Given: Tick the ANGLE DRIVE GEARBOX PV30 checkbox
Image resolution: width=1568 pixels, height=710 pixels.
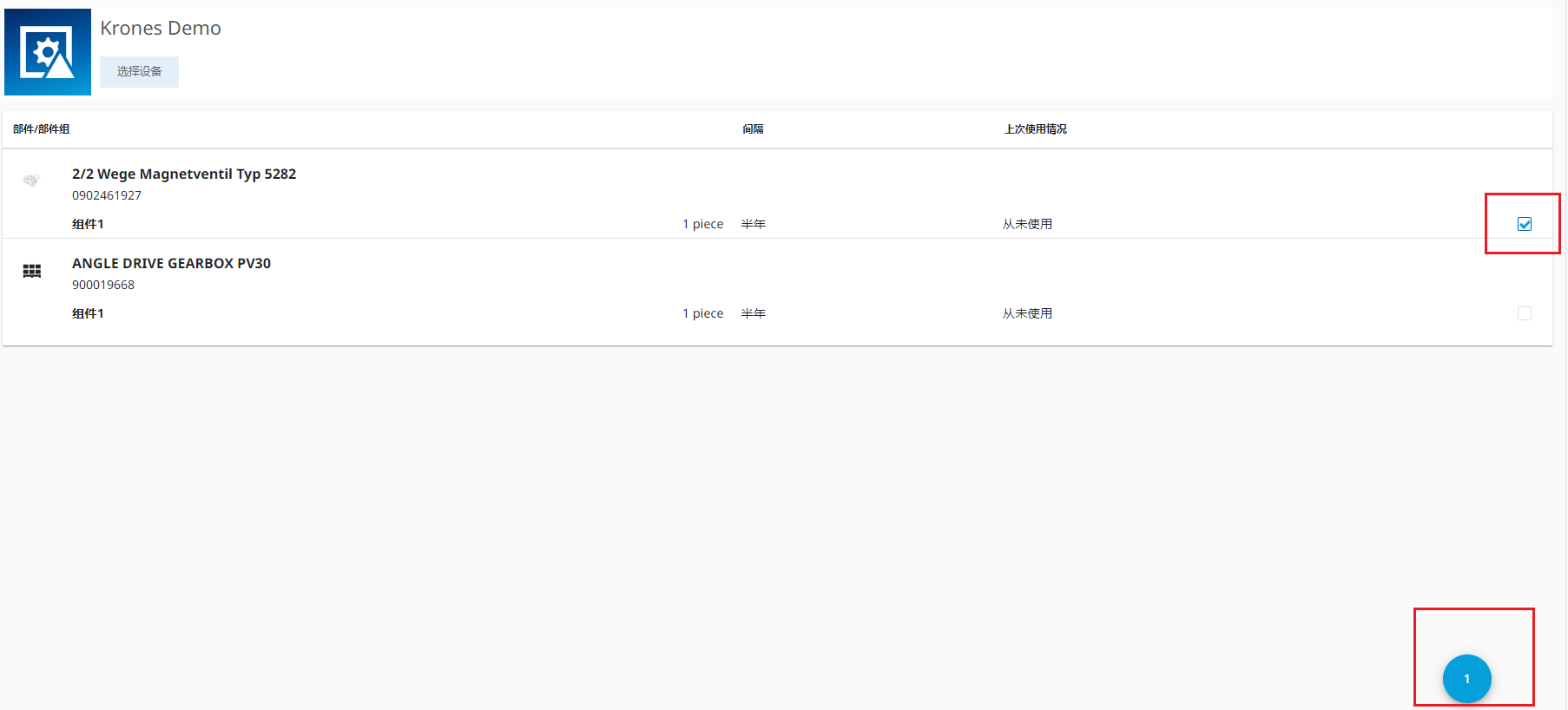Looking at the screenshot, I should click(x=1524, y=313).
